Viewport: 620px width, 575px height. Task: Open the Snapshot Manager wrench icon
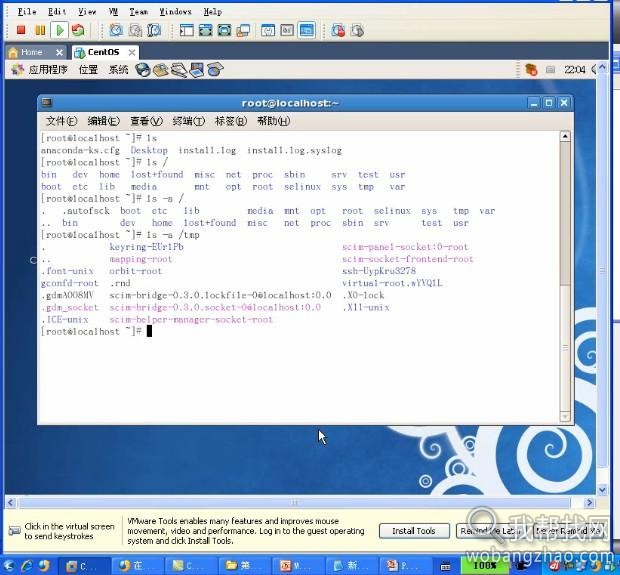point(154,30)
